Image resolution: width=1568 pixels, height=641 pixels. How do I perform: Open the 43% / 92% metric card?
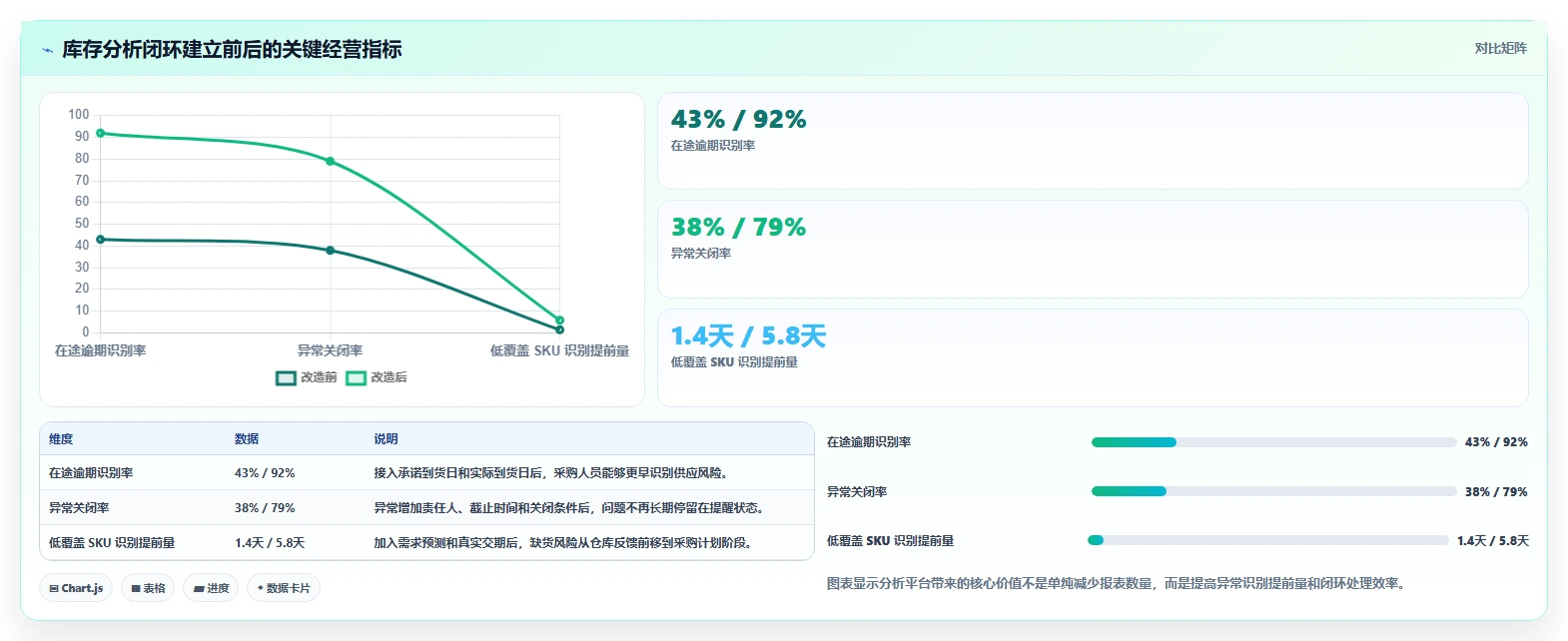point(1093,141)
